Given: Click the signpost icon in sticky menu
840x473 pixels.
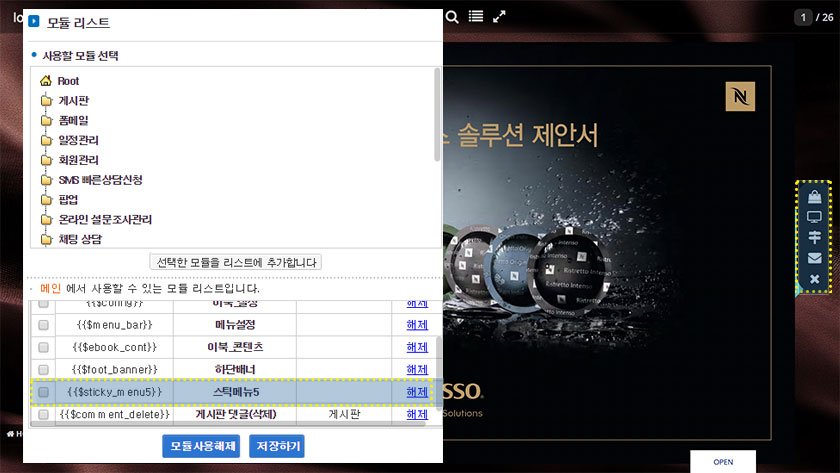Looking at the screenshot, I should point(814,237).
